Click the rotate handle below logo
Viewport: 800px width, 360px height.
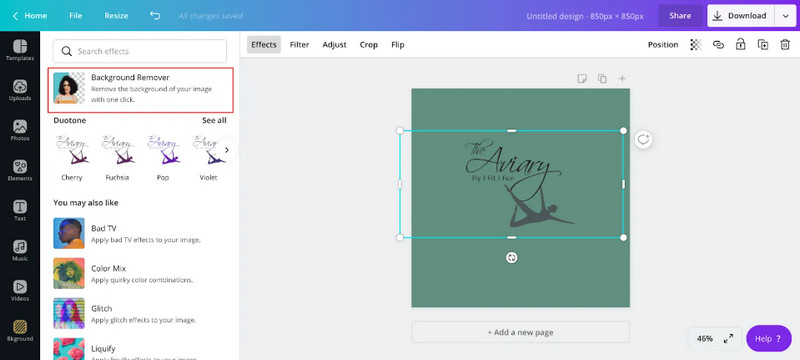512,258
